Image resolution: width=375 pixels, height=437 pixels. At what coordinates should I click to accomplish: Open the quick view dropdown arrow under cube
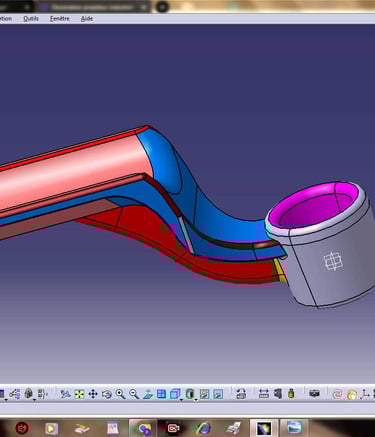[181, 399]
